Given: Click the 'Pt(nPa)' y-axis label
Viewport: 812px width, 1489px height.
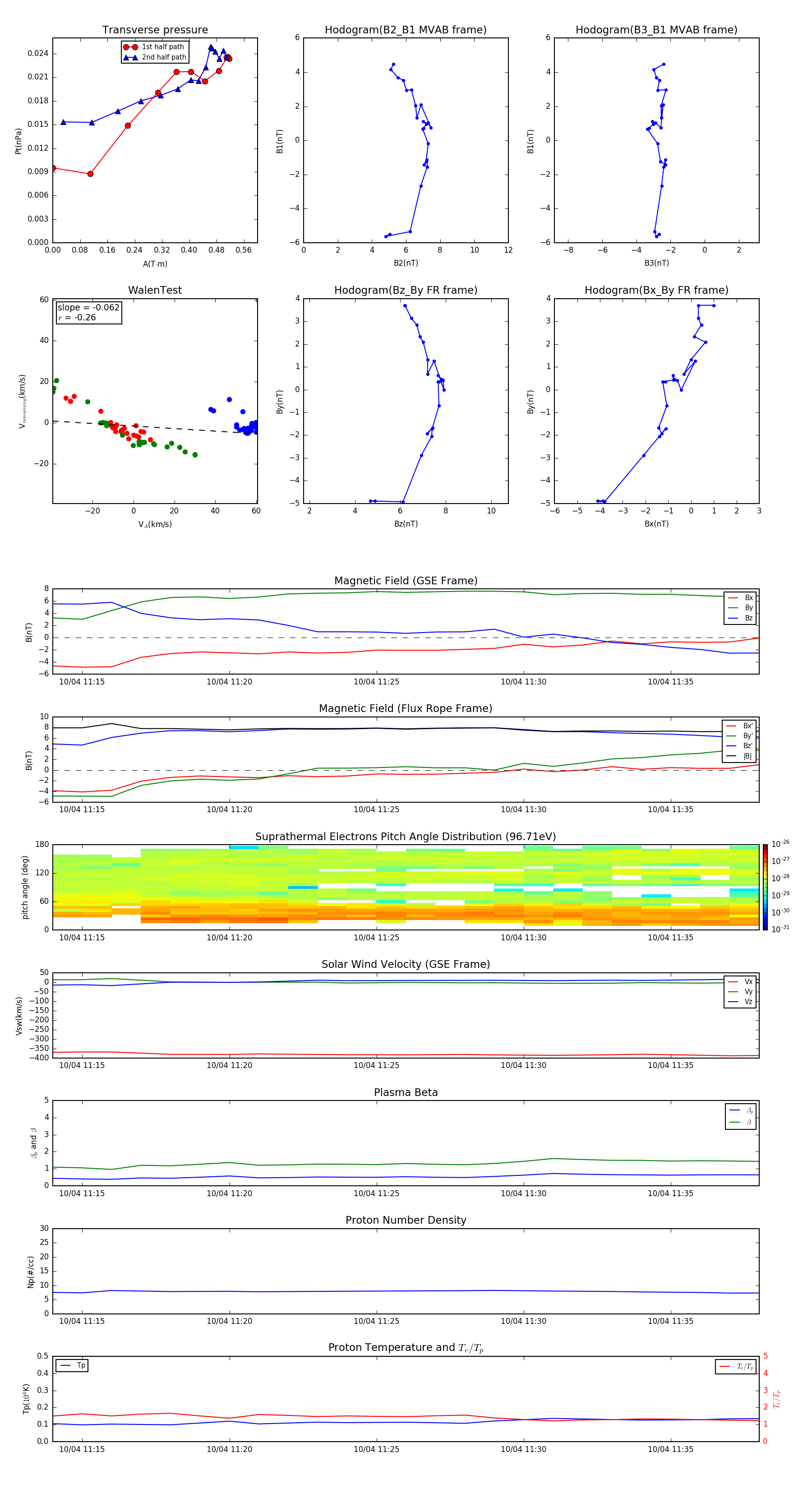Looking at the screenshot, I should 18,140.
